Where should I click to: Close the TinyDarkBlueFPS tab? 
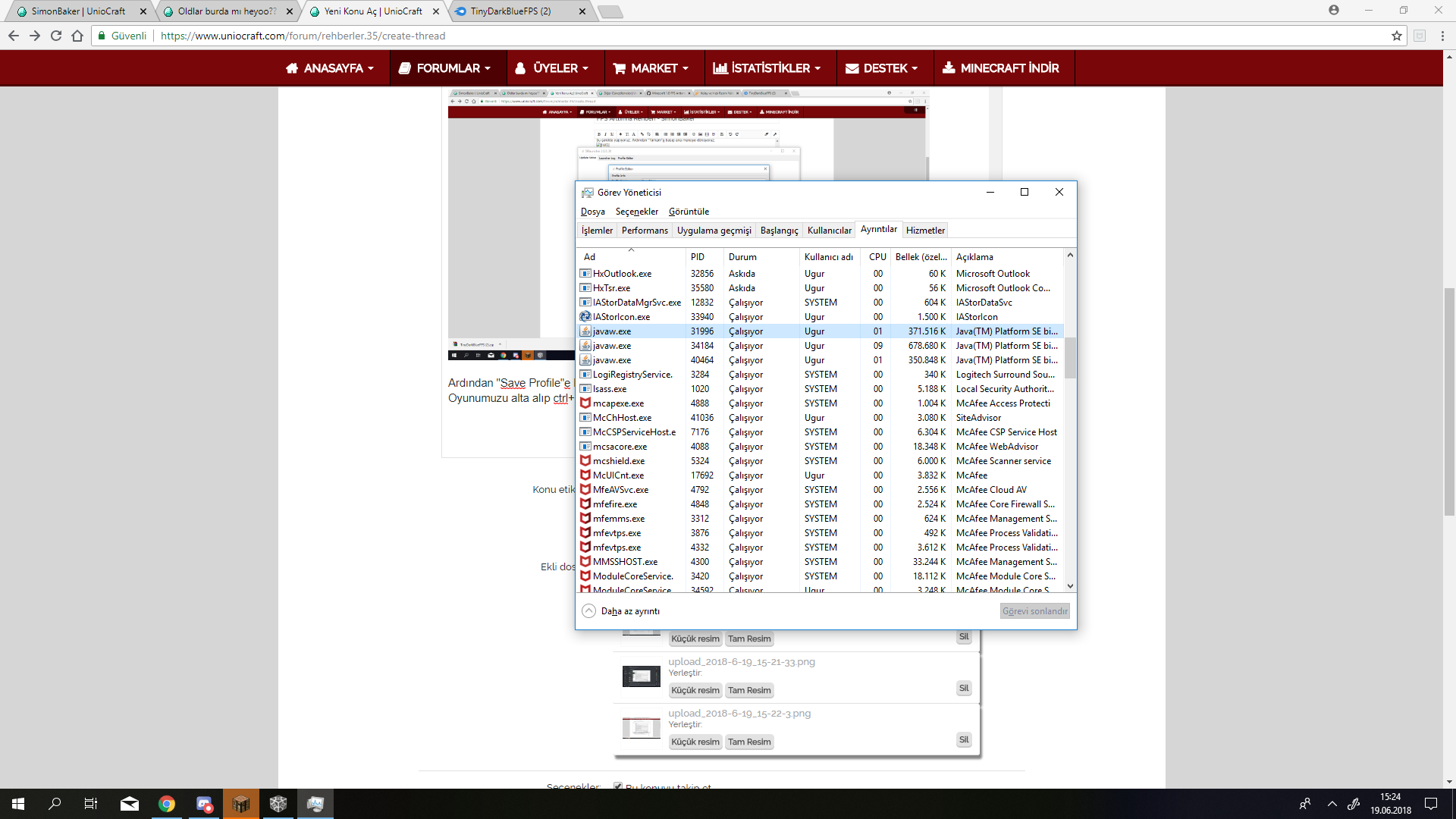582,11
